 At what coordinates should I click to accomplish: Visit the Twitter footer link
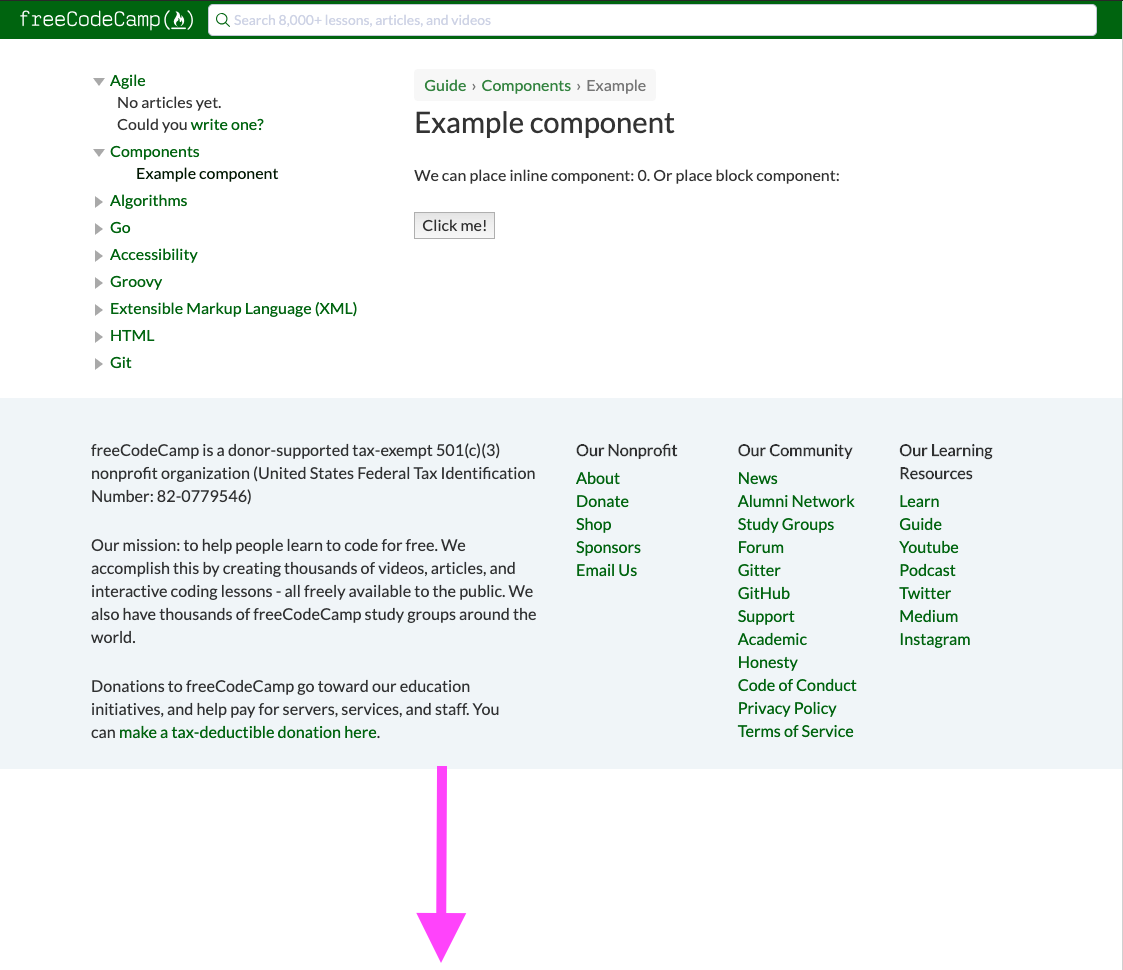pos(925,592)
